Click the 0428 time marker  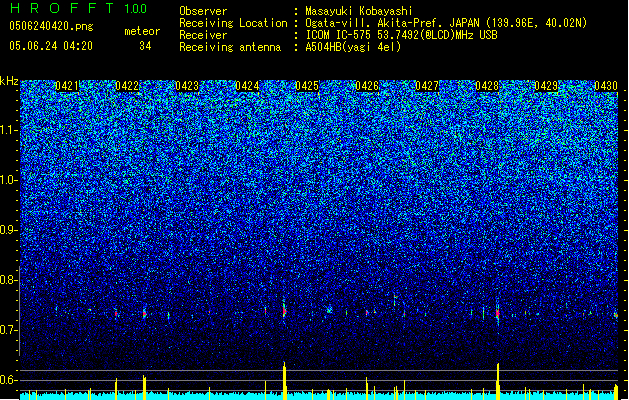pyautogui.click(x=487, y=86)
